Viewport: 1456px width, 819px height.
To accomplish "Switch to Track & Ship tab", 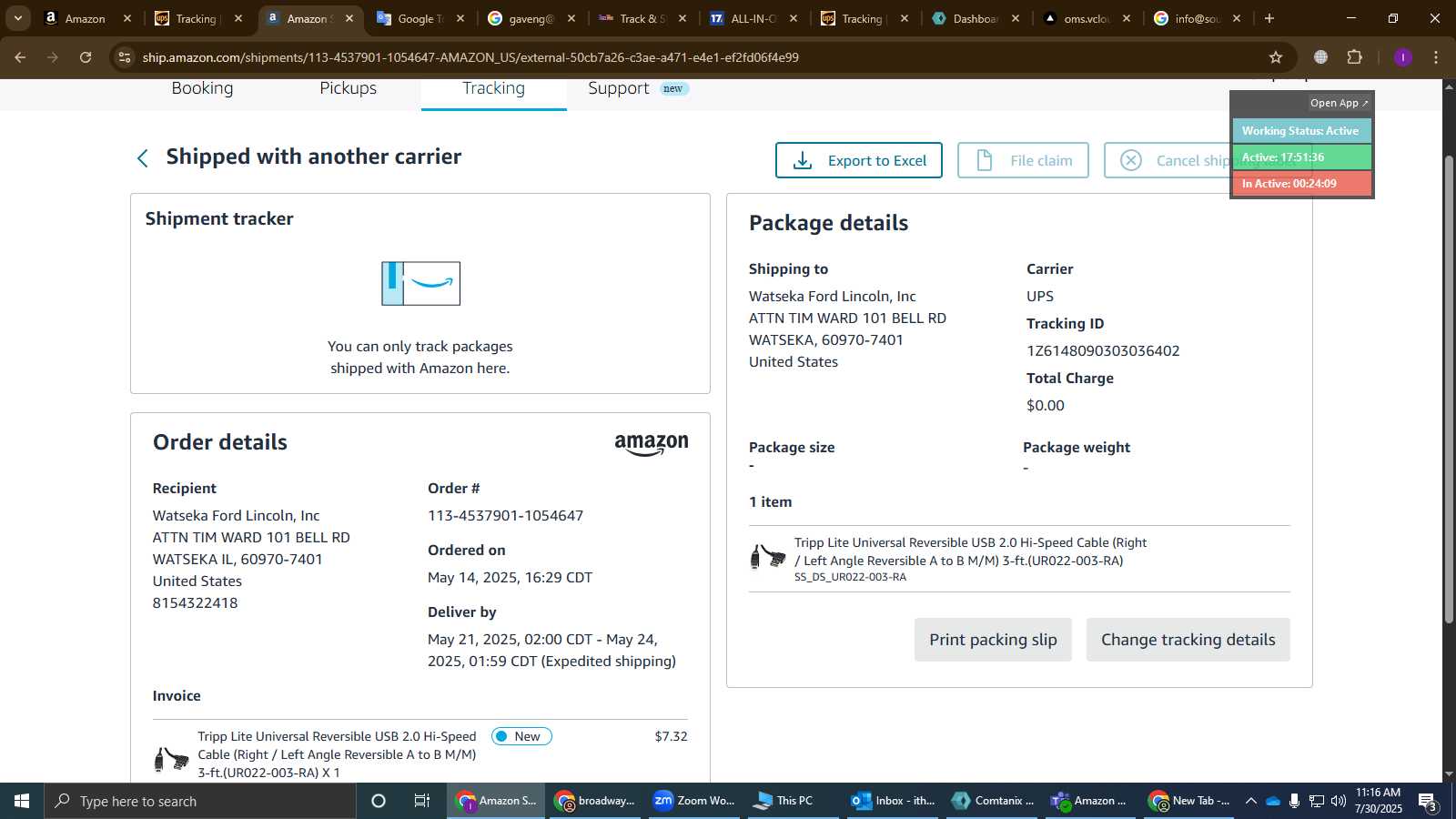I will 642,18.
